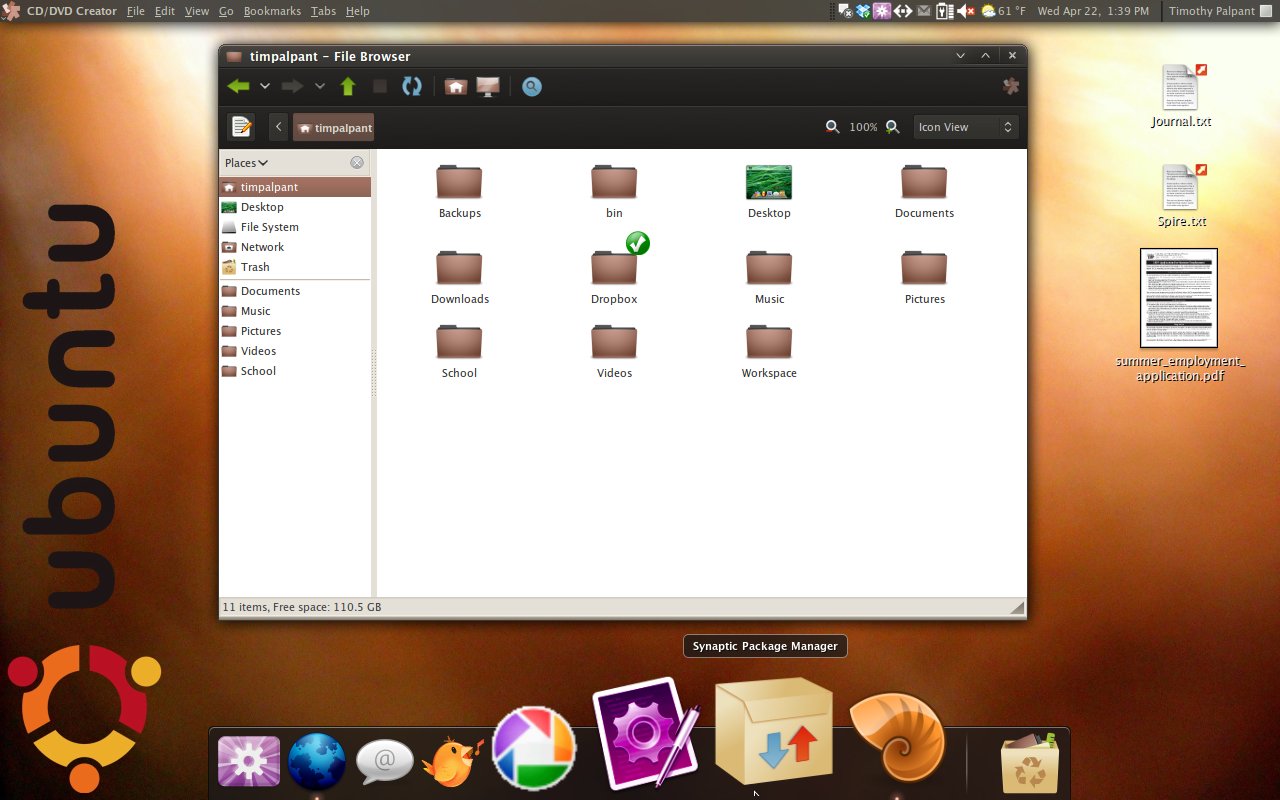Select the Workspace folder icon
The image size is (1280, 800).
[769, 342]
